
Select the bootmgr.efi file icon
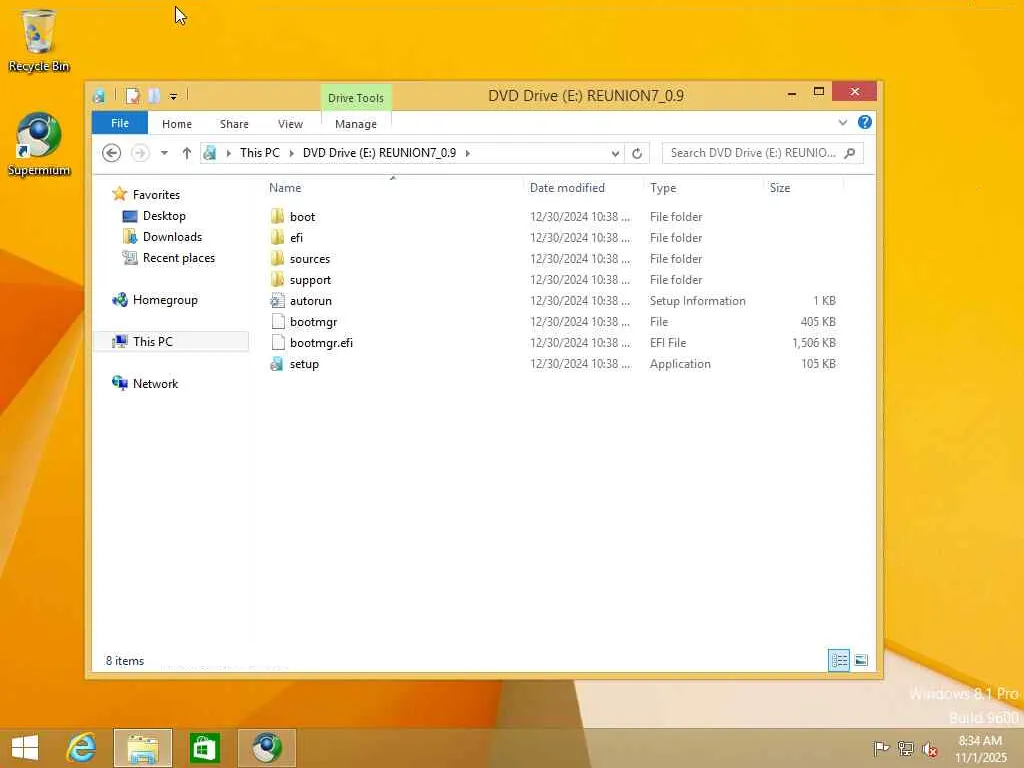click(x=278, y=342)
